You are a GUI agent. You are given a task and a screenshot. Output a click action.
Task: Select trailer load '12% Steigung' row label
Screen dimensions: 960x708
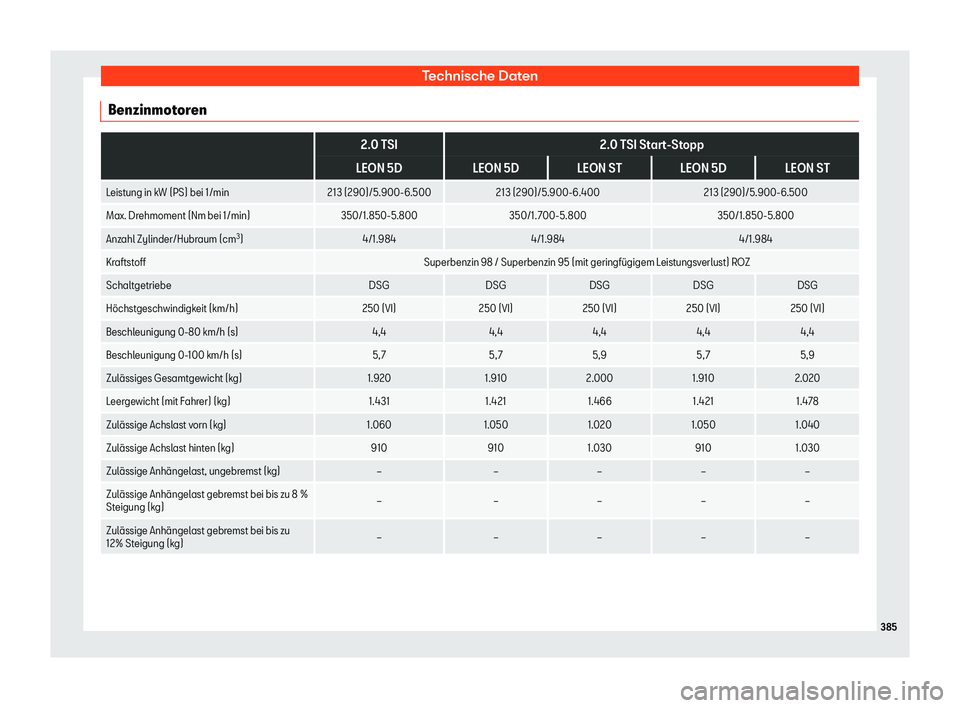click(198, 537)
